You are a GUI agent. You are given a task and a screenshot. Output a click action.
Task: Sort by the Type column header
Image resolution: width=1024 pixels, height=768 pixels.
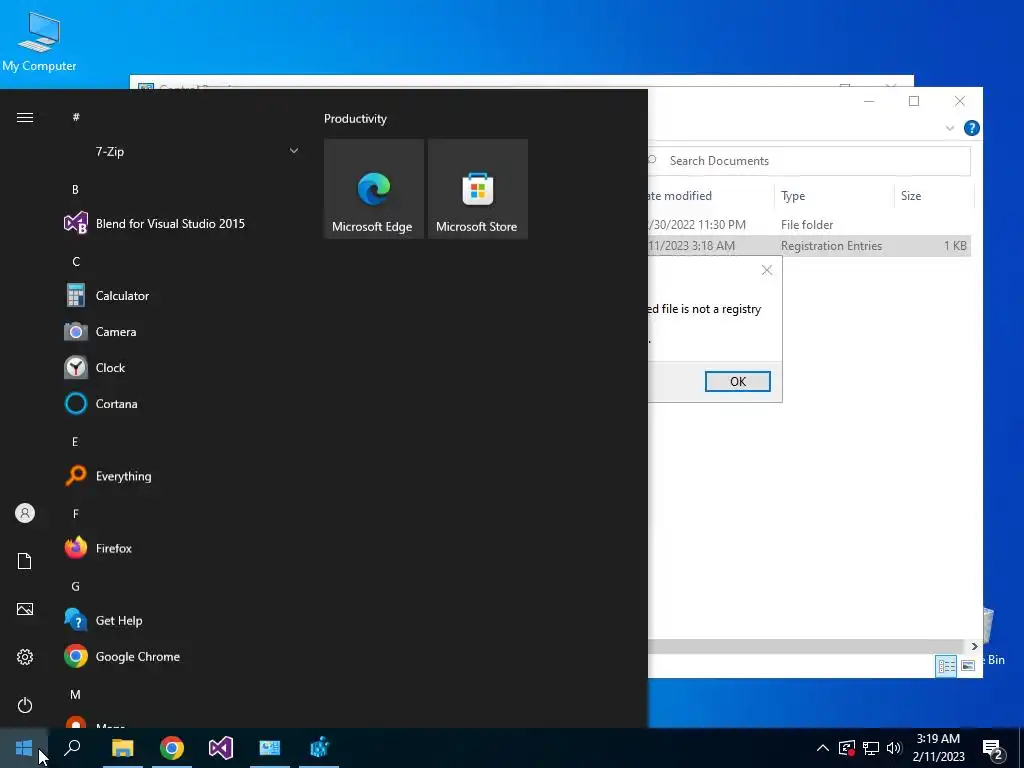point(834,196)
